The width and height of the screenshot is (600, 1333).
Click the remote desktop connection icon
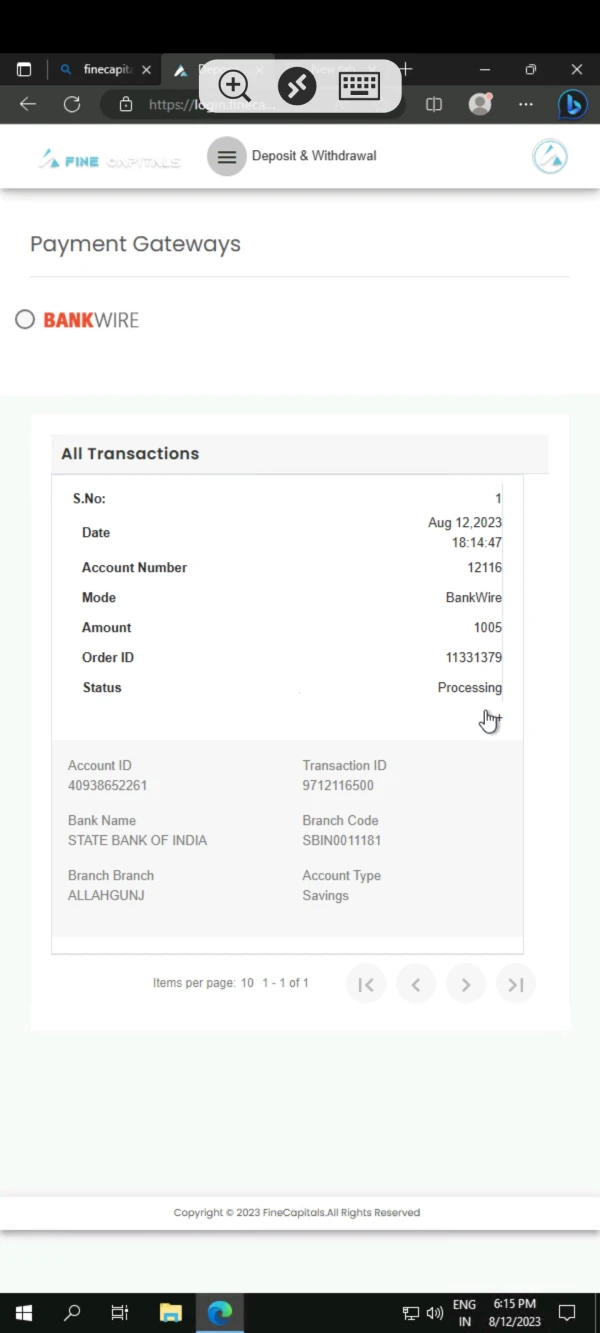click(x=297, y=86)
